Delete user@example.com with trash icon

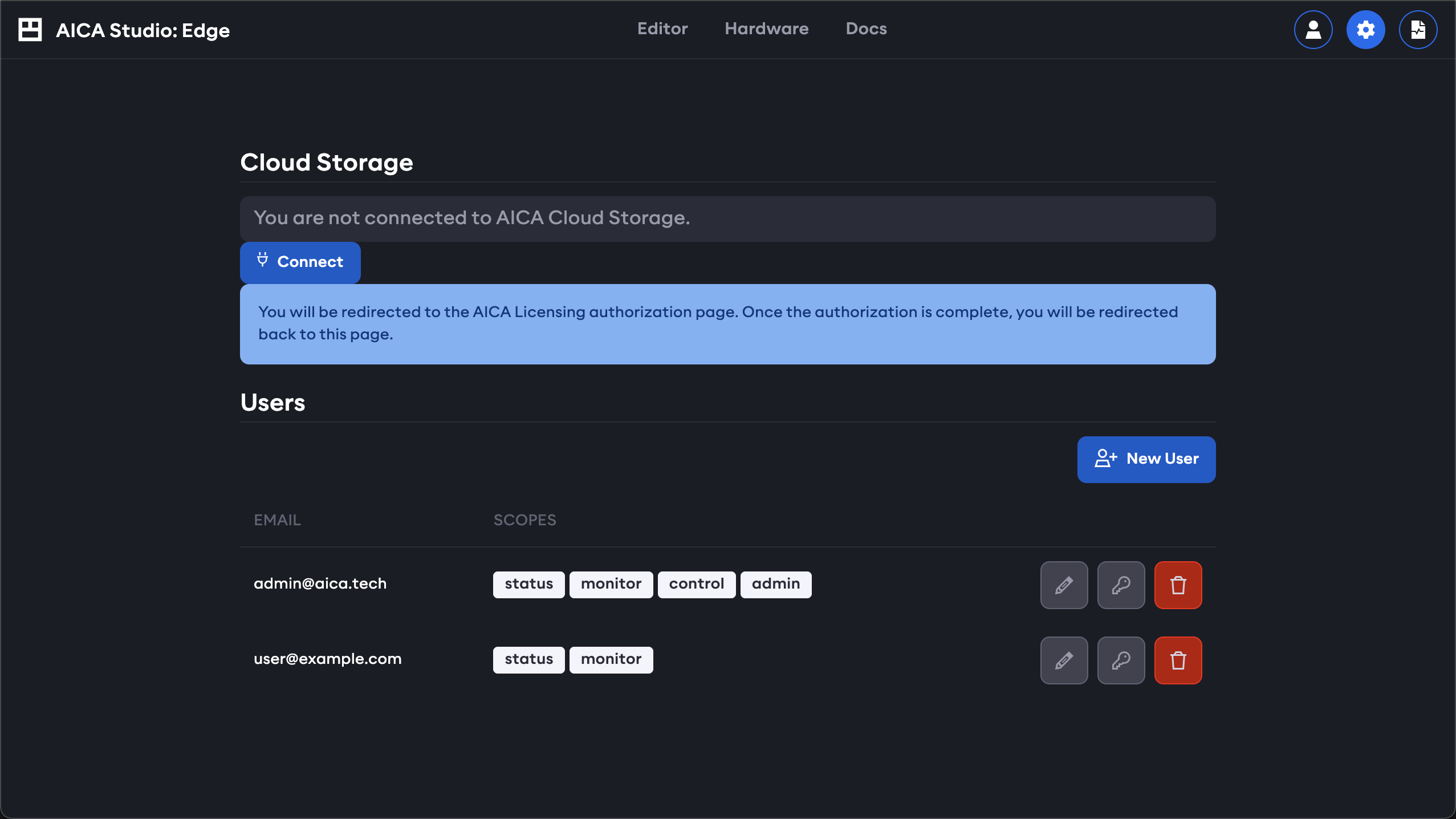pyautogui.click(x=1178, y=660)
